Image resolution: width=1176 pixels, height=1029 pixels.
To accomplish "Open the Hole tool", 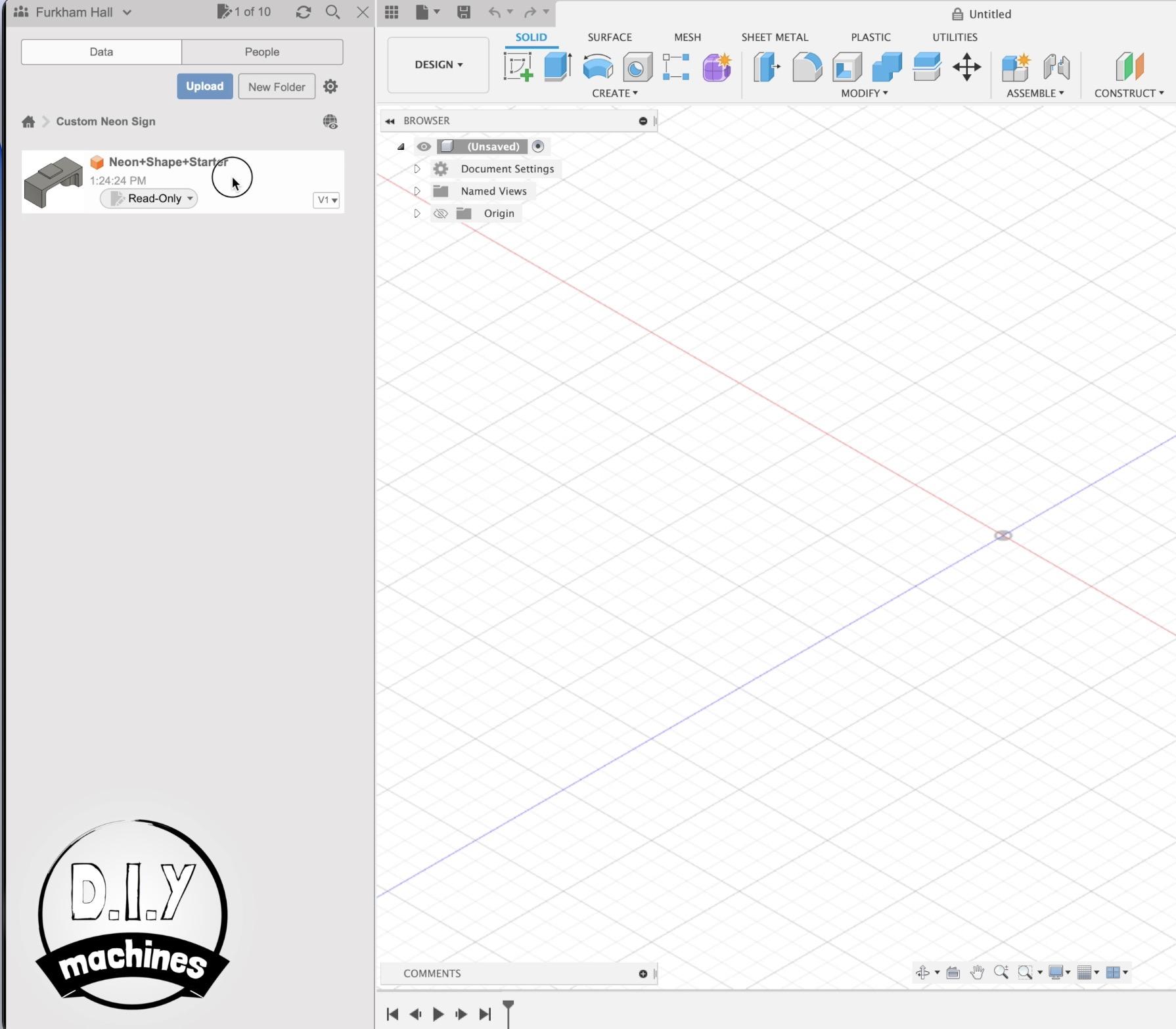I will (x=637, y=66).
